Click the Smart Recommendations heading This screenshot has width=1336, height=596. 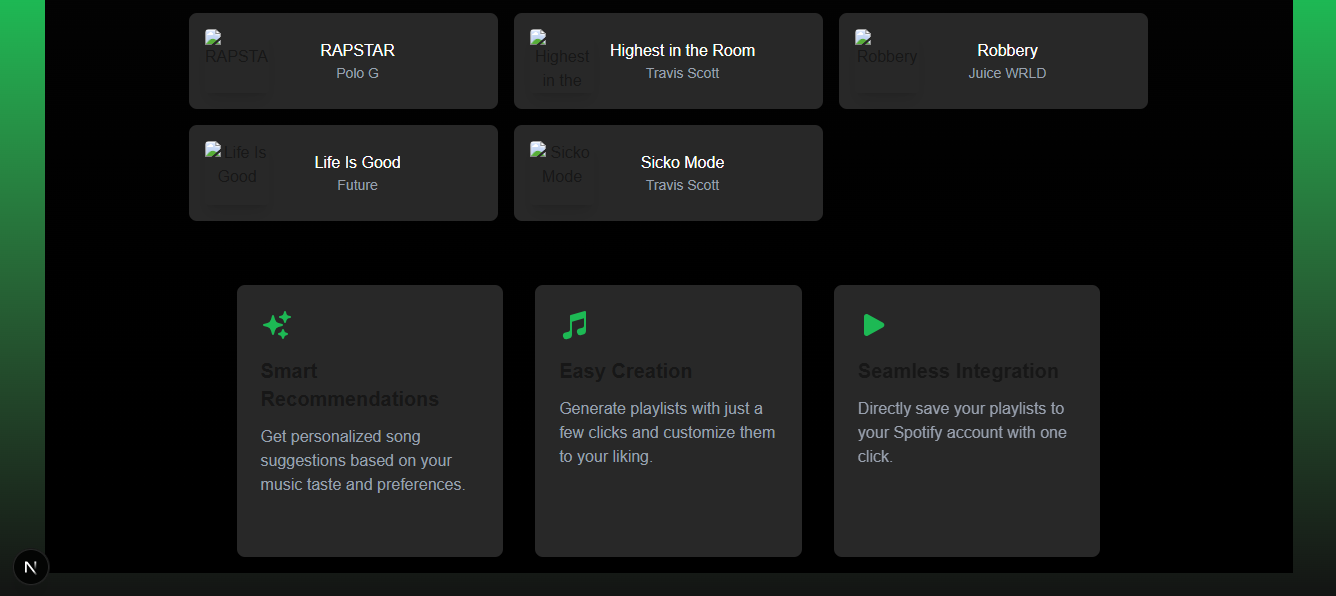tap(350, 385)
